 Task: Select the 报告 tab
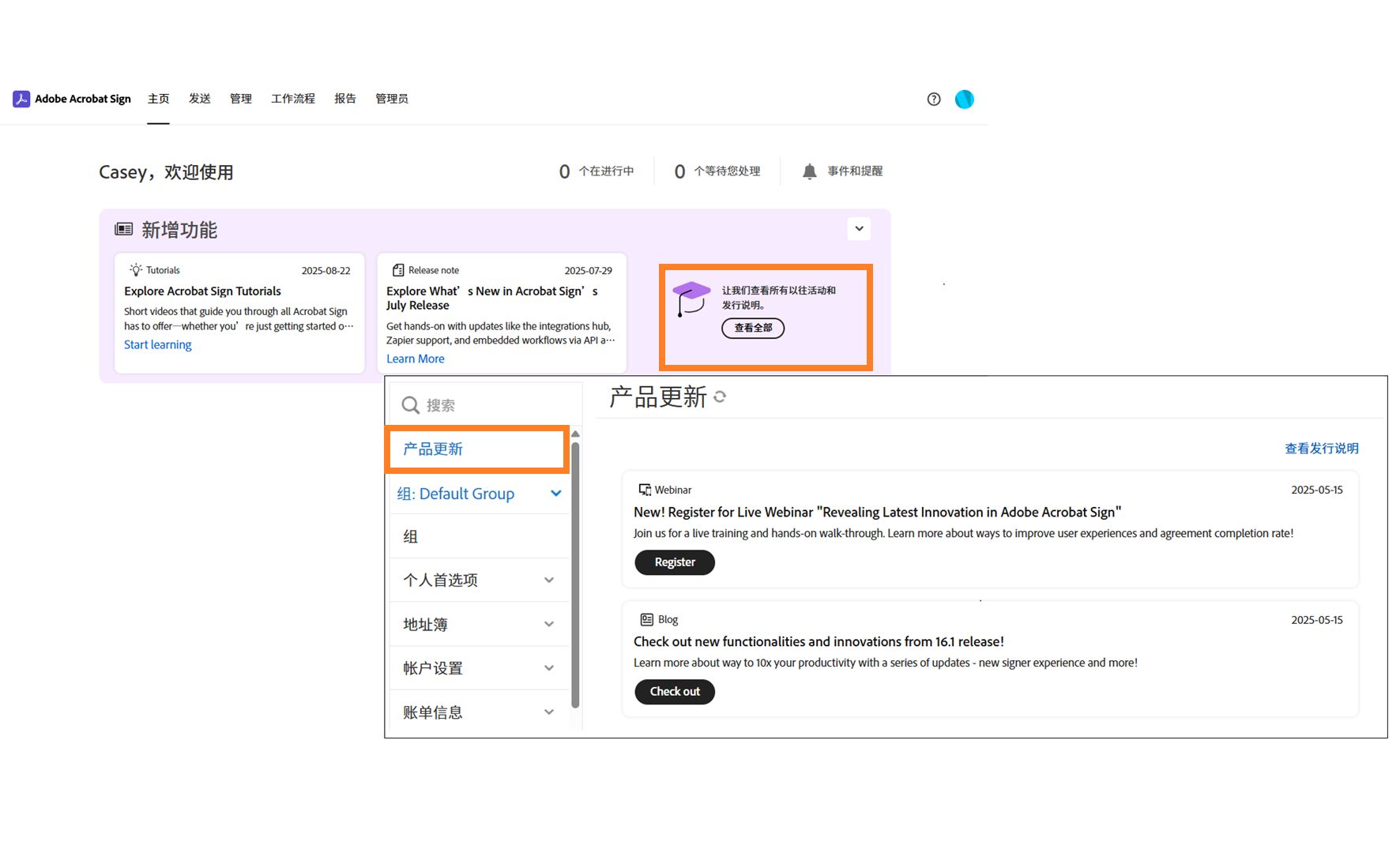(x=344, y=99)
